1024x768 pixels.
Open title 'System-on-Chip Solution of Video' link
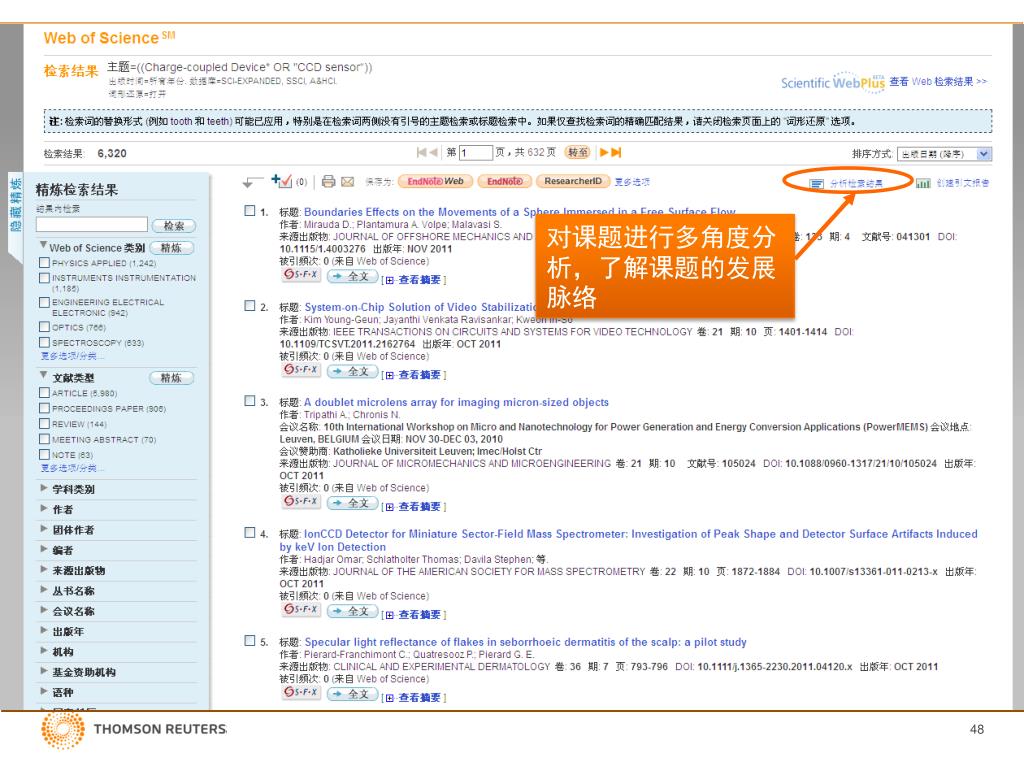421,307
